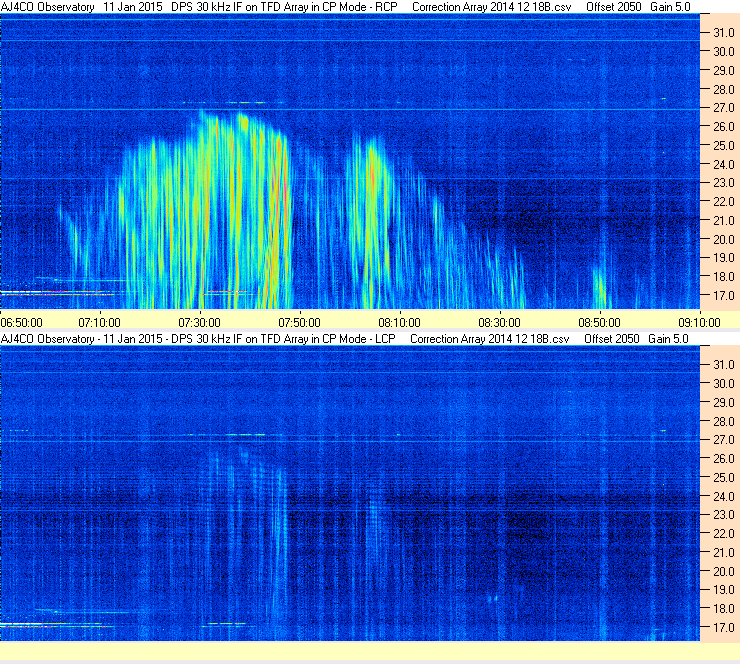This screenshot has width=740, height=664.
Task: Click the isolated burst near 08:50 in RCP spectrogram
Action: (x=599, y=287)
